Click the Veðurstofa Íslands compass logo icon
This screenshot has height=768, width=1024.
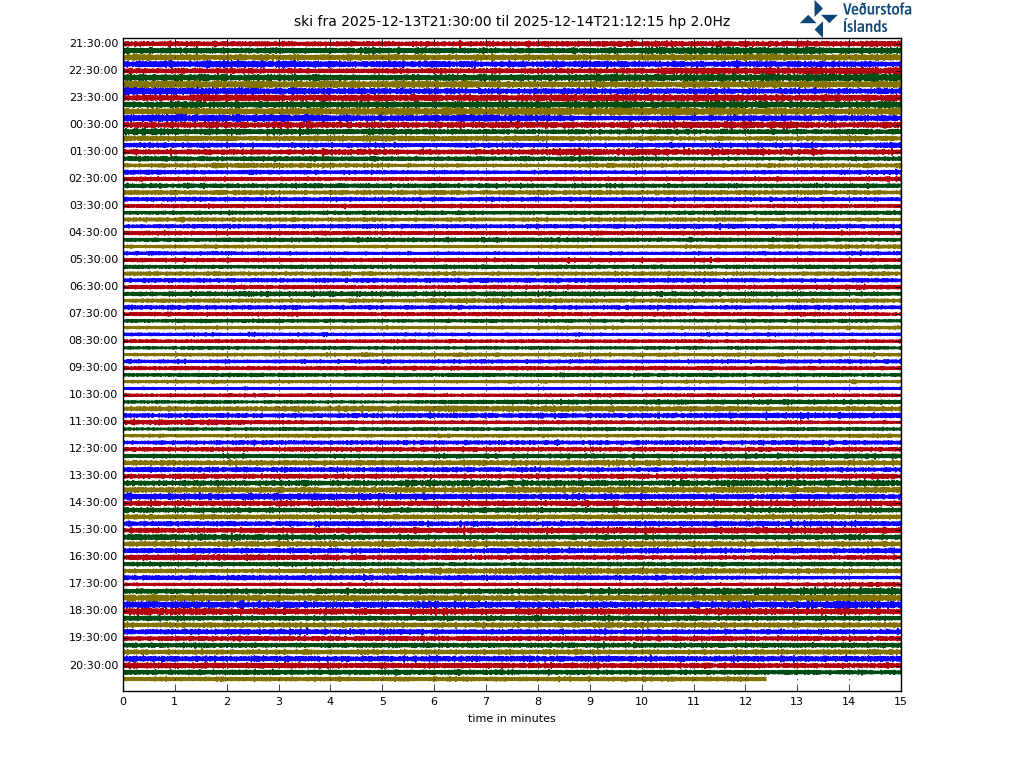[818, 18]
